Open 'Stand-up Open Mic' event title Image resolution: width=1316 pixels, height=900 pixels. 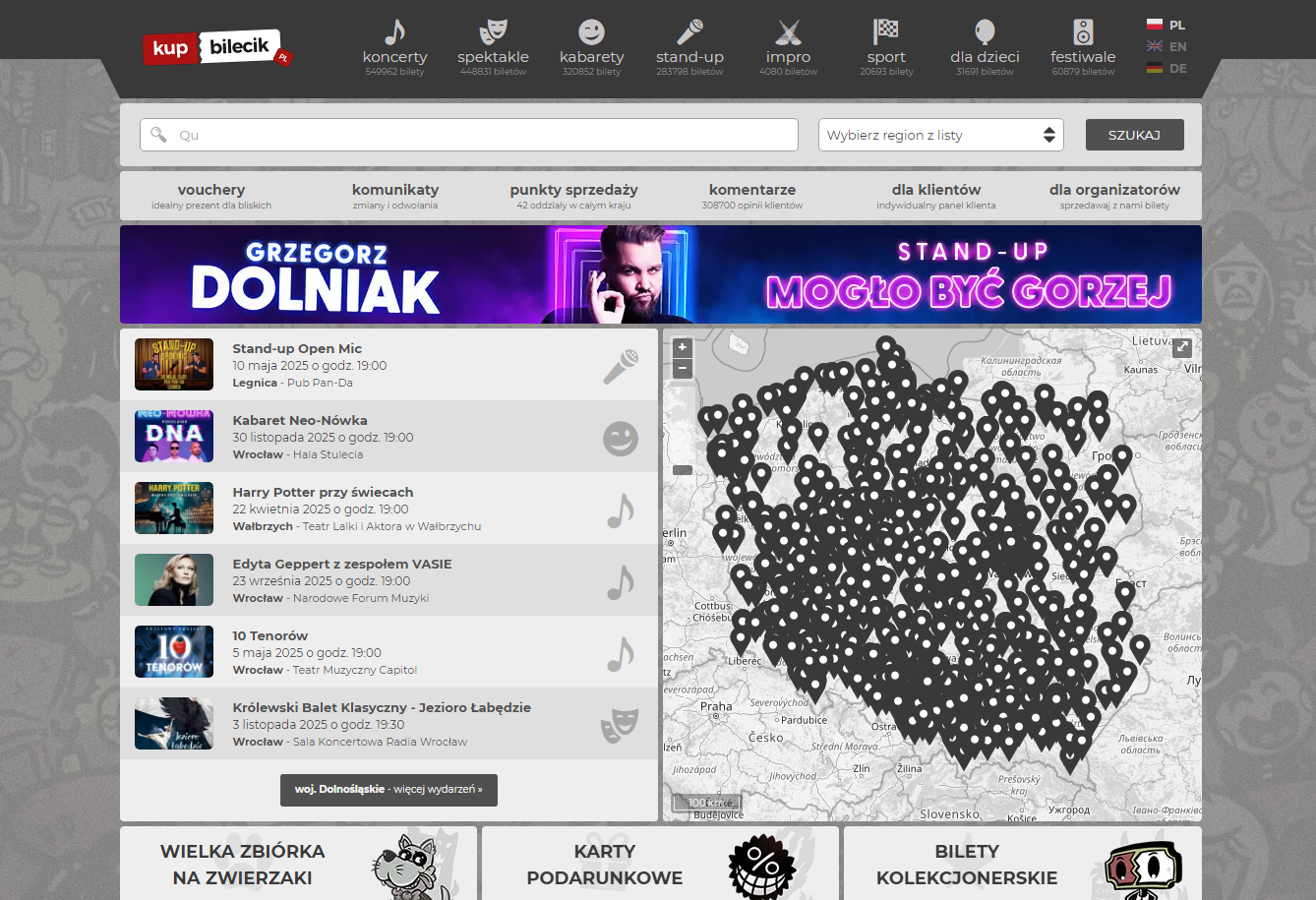click(x=297, y=348)
